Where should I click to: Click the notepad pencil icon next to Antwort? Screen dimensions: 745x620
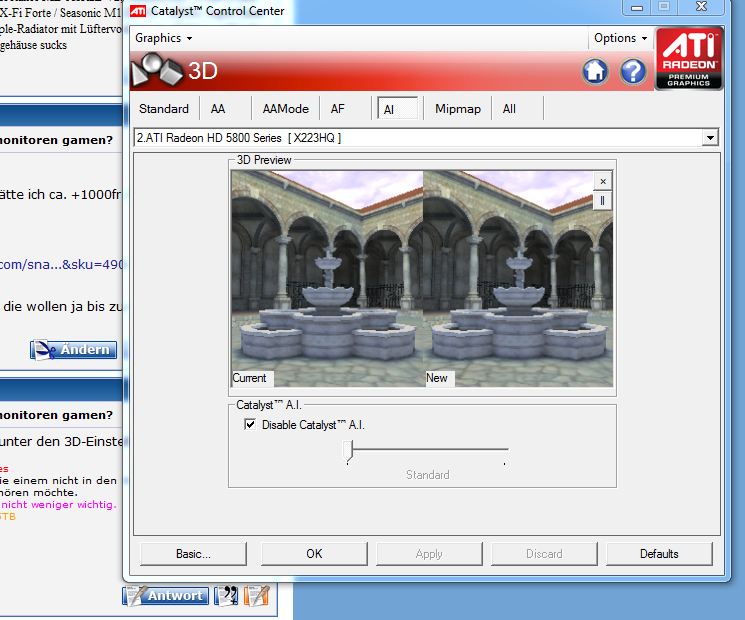pyautogui.click(x=257, y=596)
